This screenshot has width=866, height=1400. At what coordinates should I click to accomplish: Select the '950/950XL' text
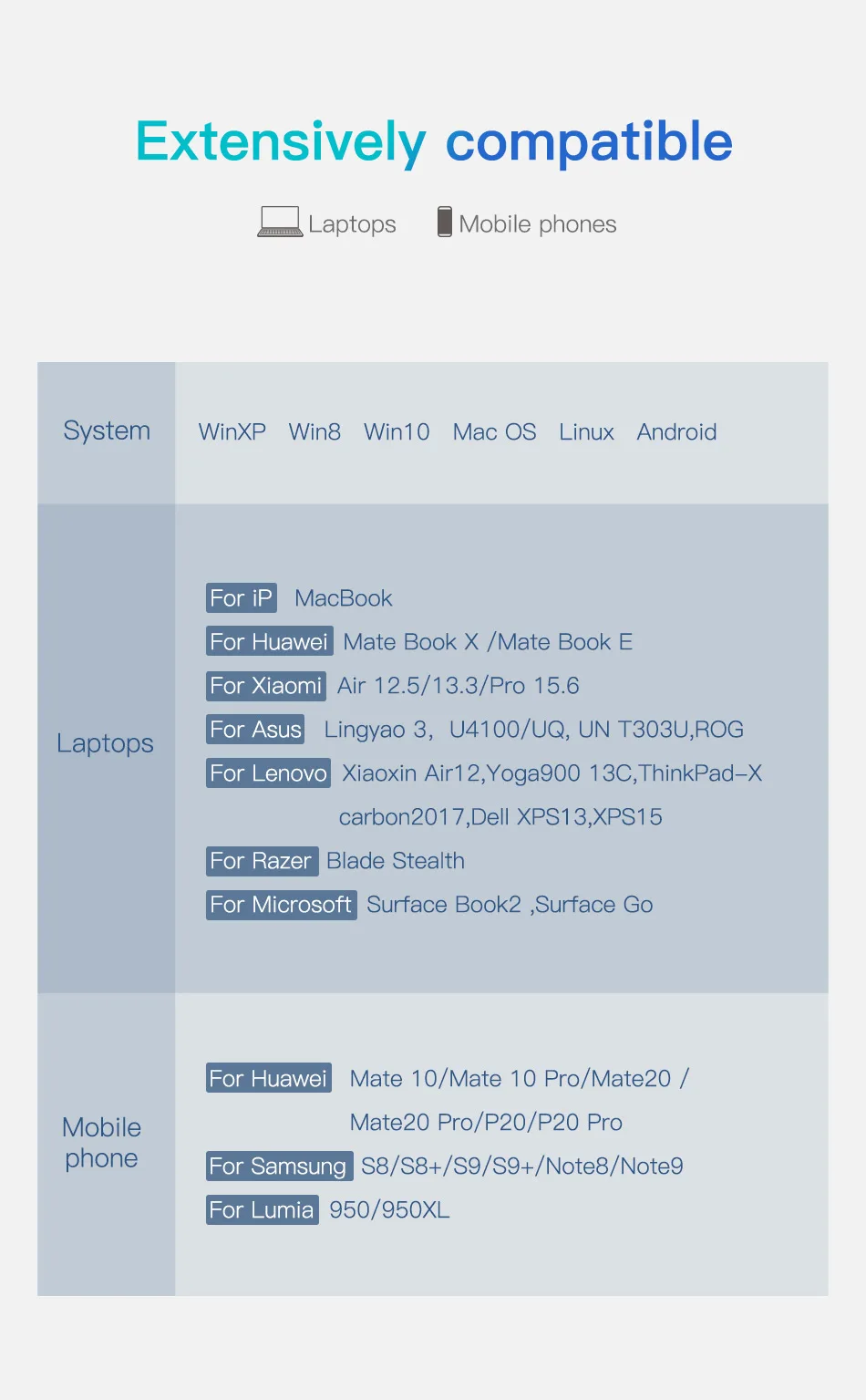[389, 1210]
